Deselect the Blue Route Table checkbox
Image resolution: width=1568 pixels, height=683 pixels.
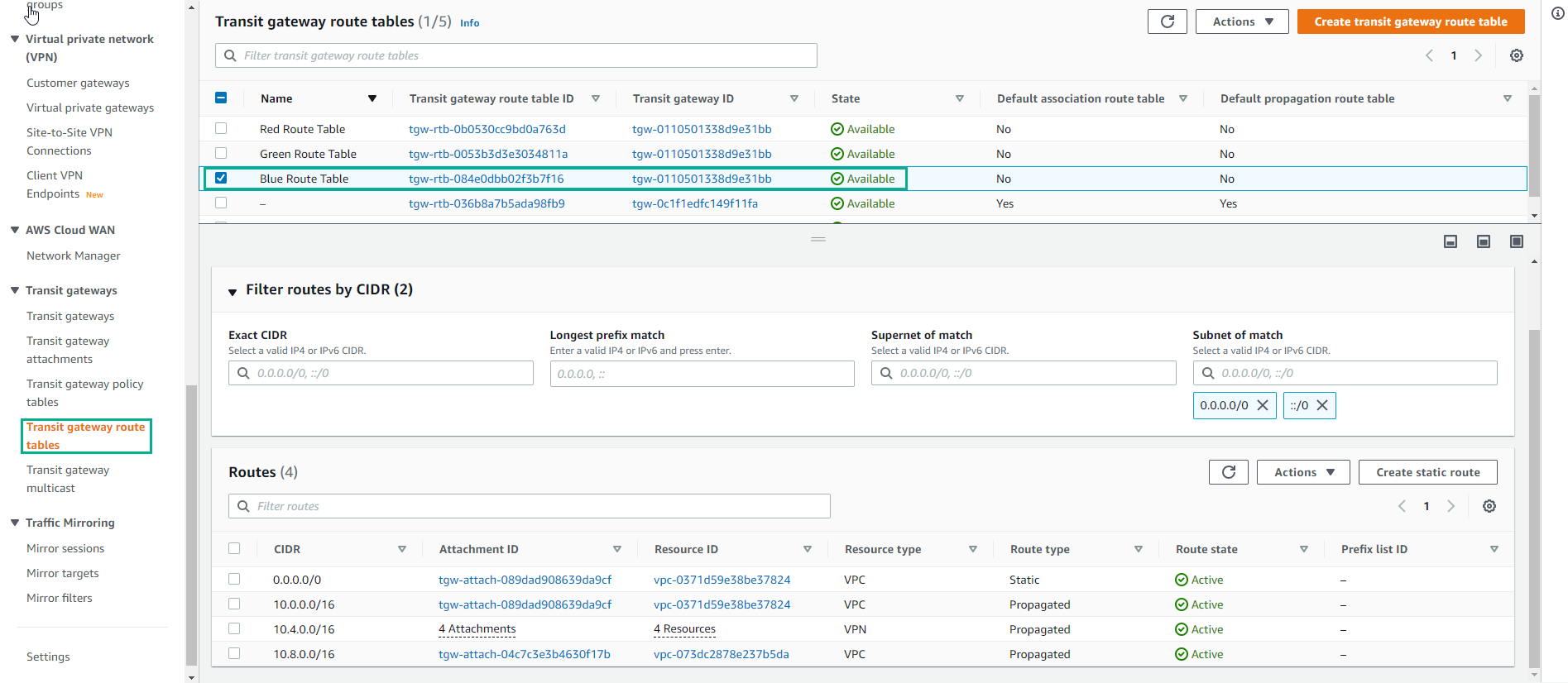coord(221,178)
